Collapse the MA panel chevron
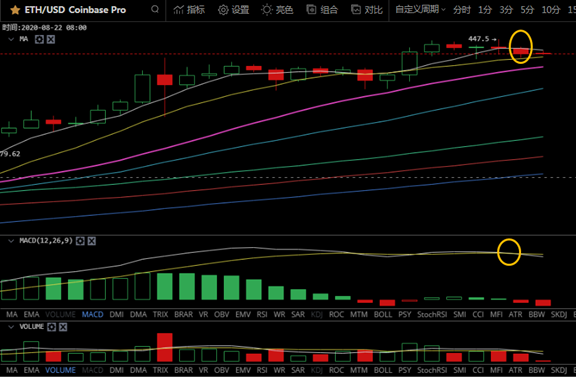 coord(11,39)
